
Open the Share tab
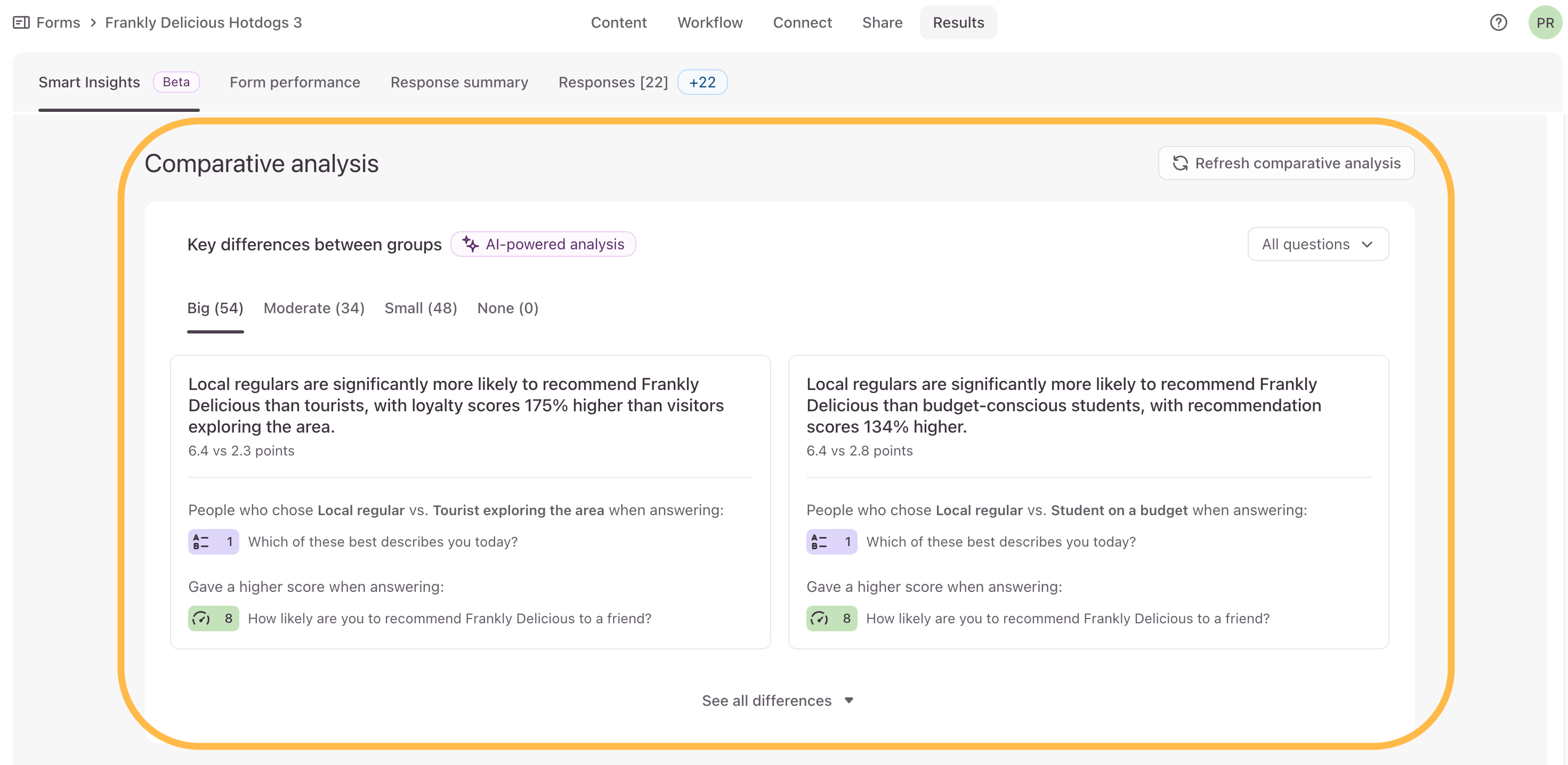(882, 22)
